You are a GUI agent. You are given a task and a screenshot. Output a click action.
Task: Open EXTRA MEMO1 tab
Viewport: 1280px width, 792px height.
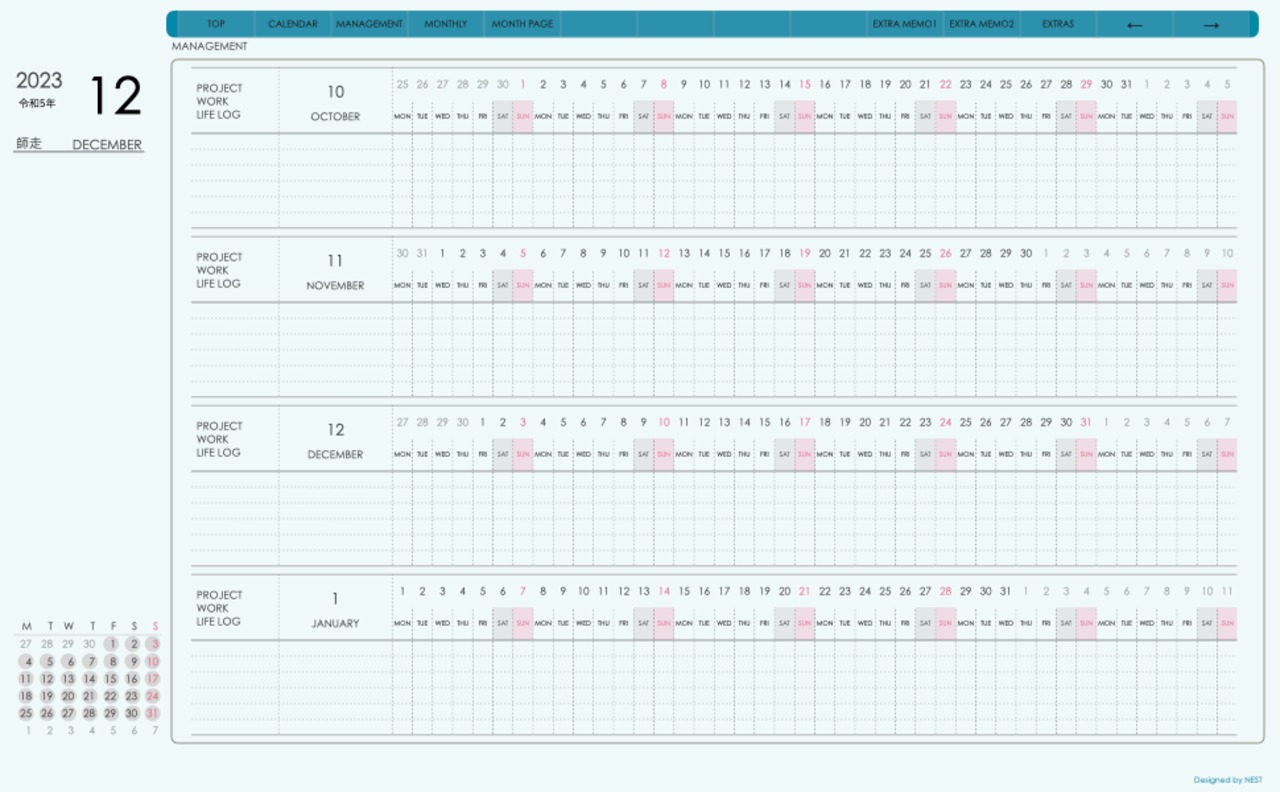(905, 24)
